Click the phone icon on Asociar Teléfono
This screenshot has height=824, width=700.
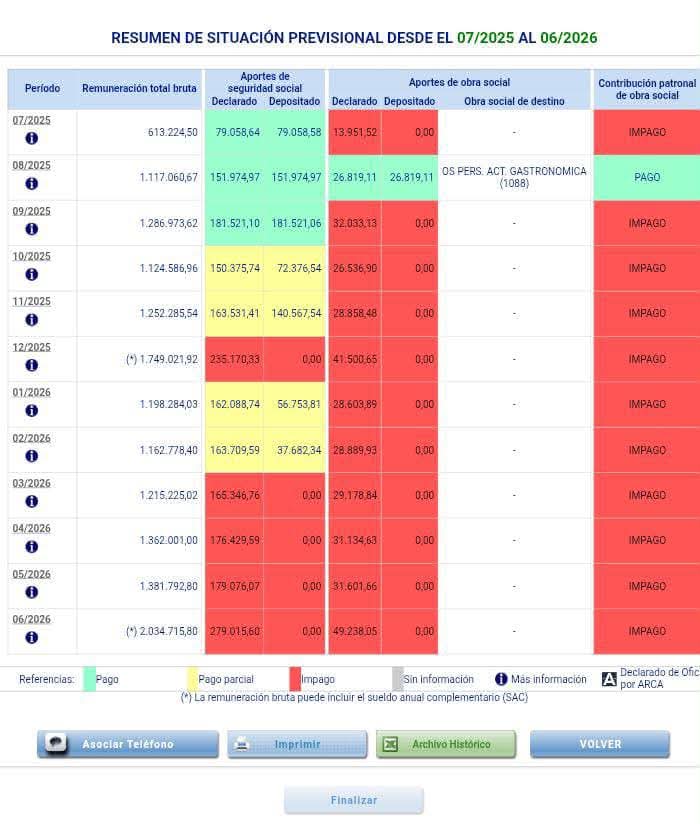[x=56, y=744]
